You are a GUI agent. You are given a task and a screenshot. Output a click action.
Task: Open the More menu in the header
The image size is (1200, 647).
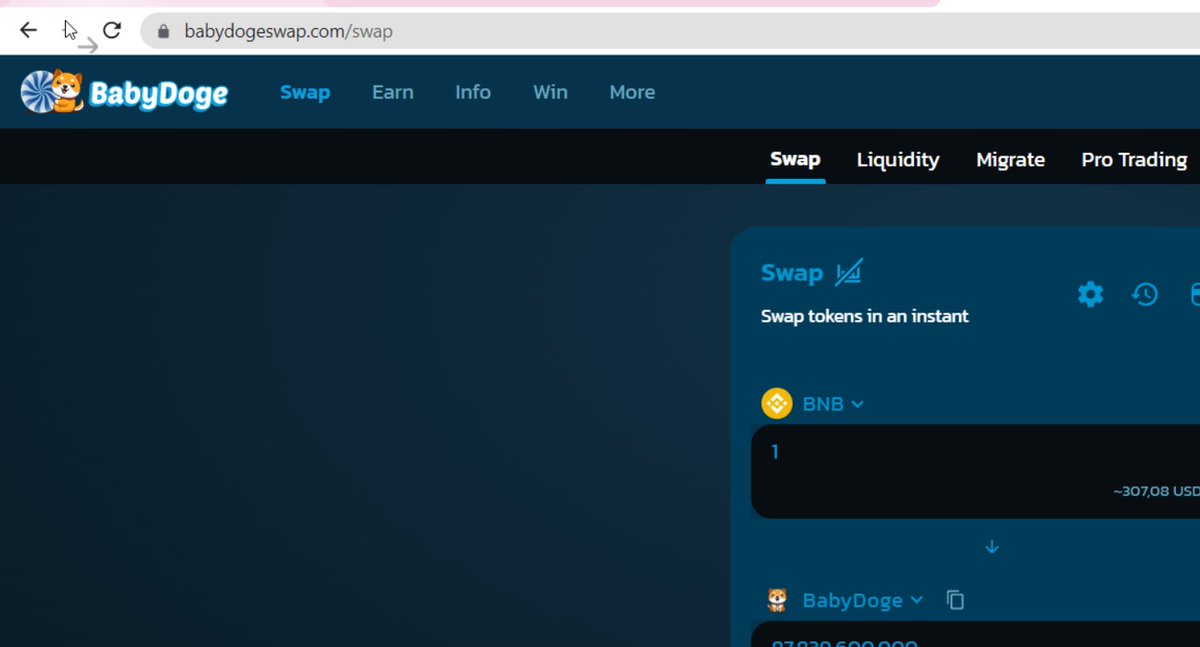(x=632, y=92)
